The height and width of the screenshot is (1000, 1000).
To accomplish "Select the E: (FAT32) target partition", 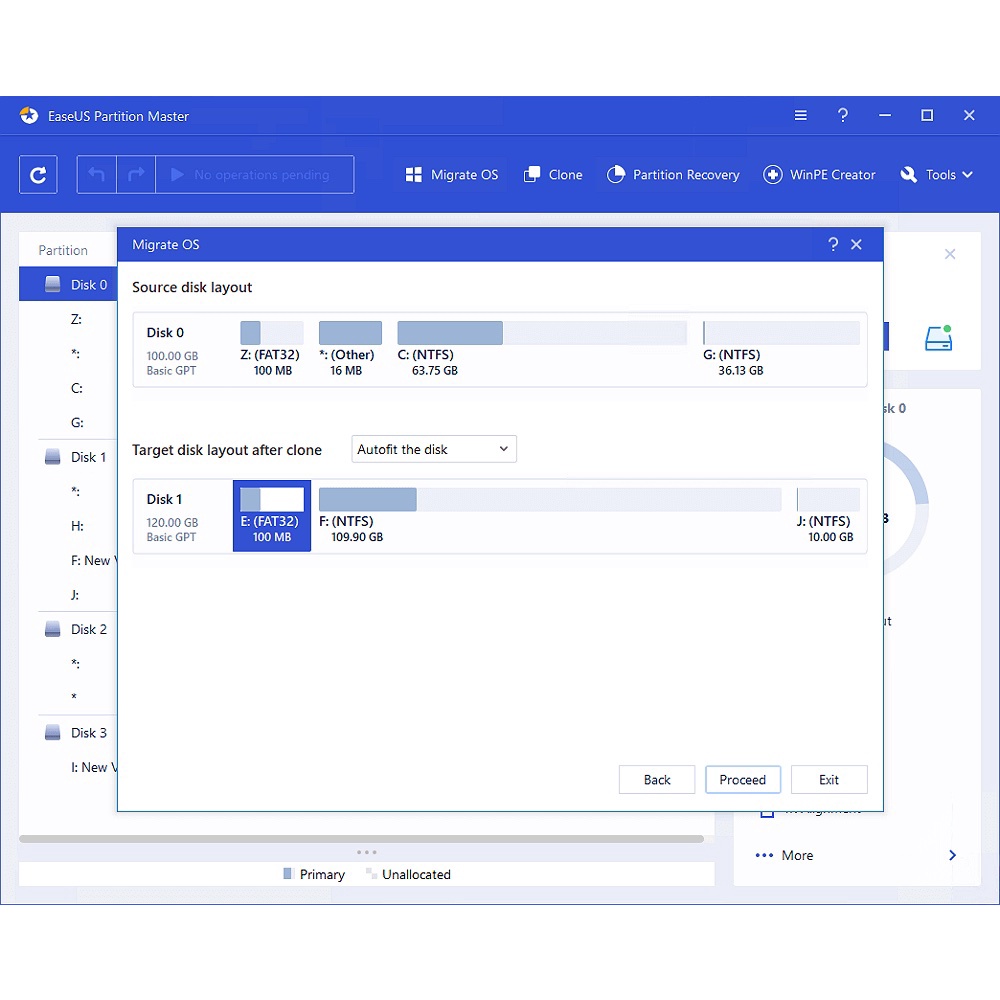I will click(x=272, y=516).
